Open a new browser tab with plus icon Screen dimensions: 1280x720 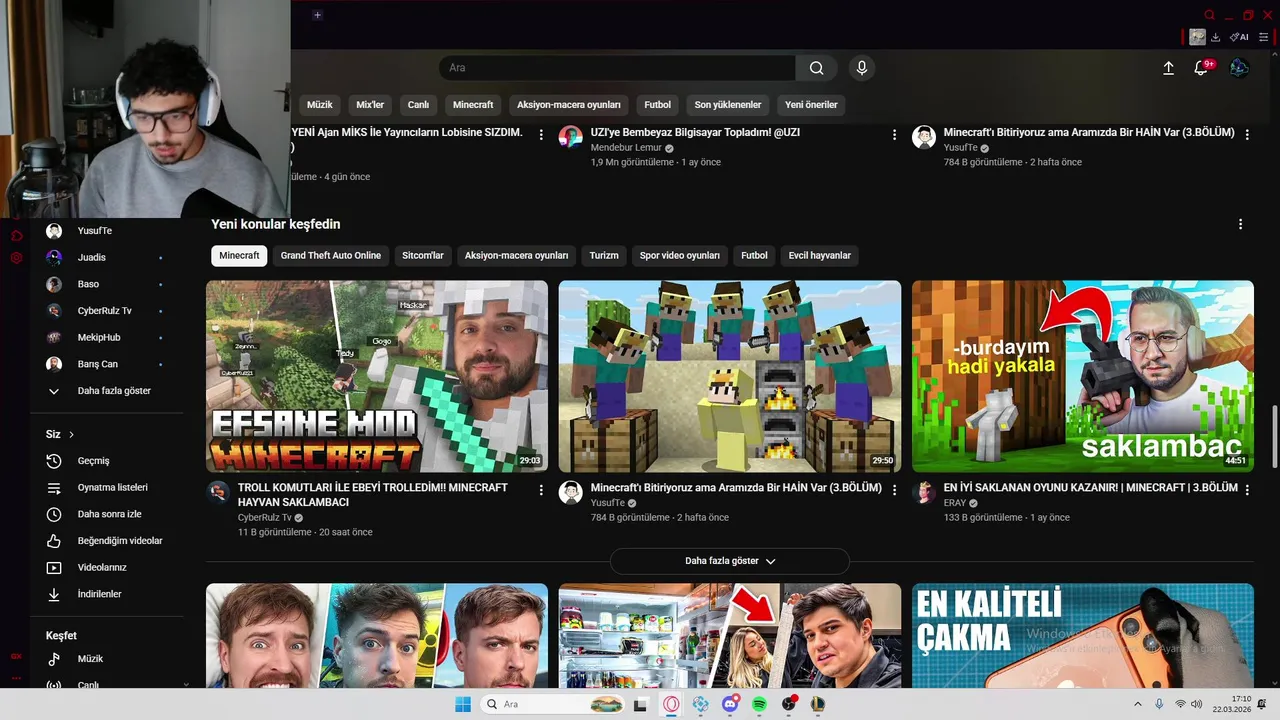pos(317,15)
